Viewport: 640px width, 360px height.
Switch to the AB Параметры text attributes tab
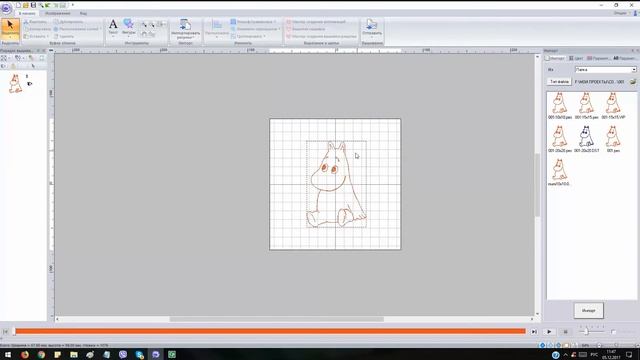point(624,58)
